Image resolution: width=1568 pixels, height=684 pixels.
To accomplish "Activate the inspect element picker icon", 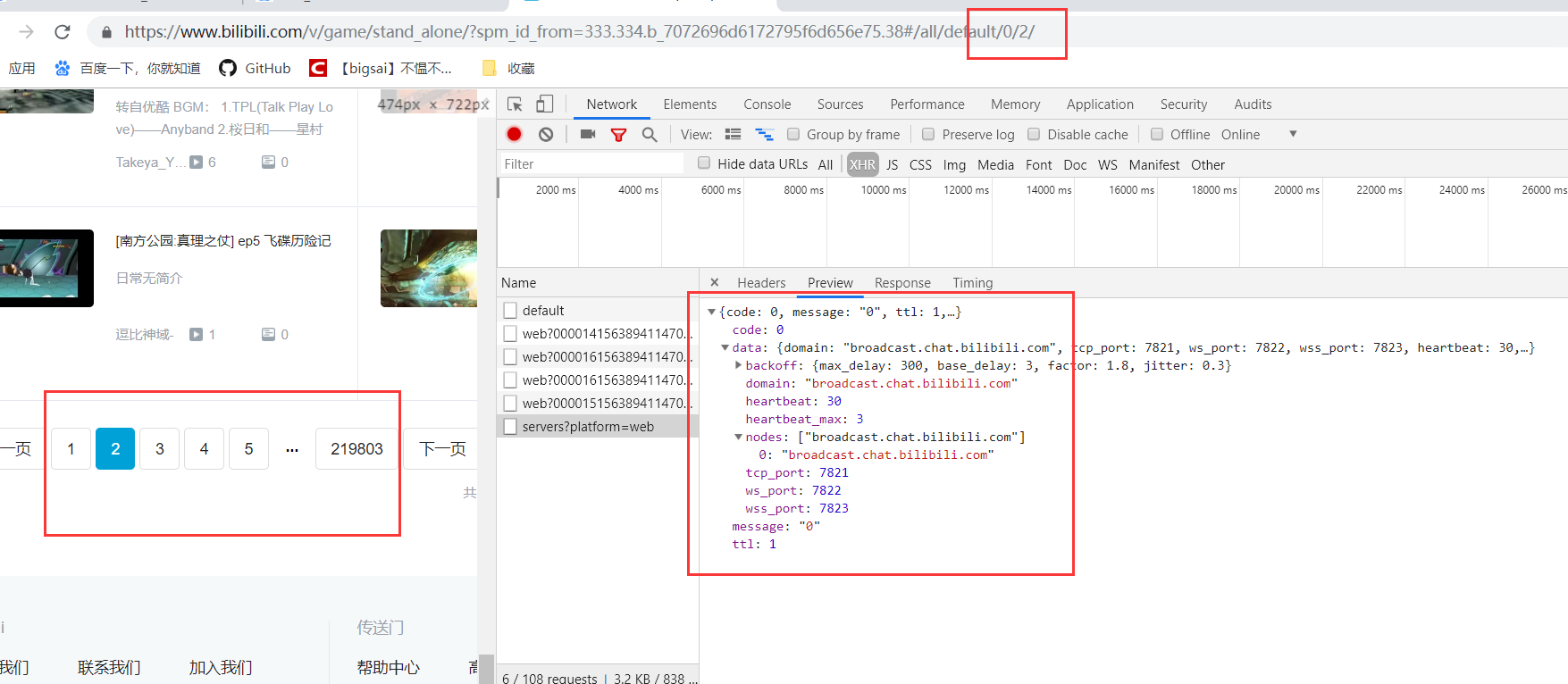I will pyautogui.click(x=515, y=104).
